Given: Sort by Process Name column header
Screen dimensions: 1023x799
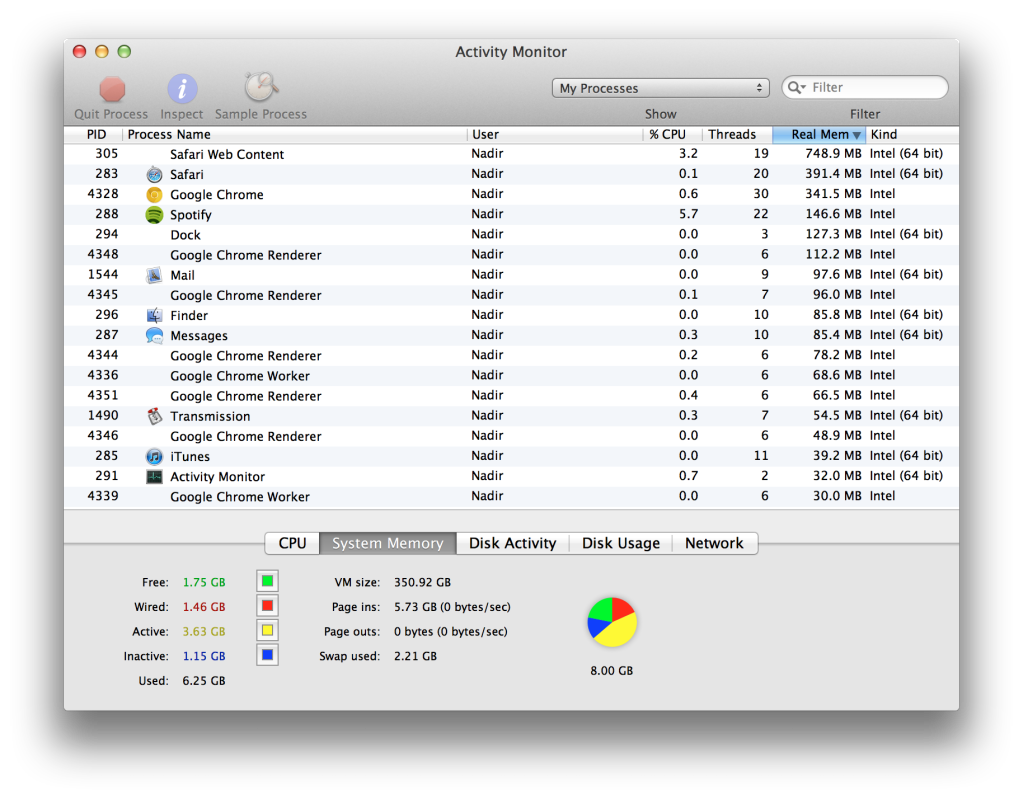Looking at the screenshot, I should 294,134.
